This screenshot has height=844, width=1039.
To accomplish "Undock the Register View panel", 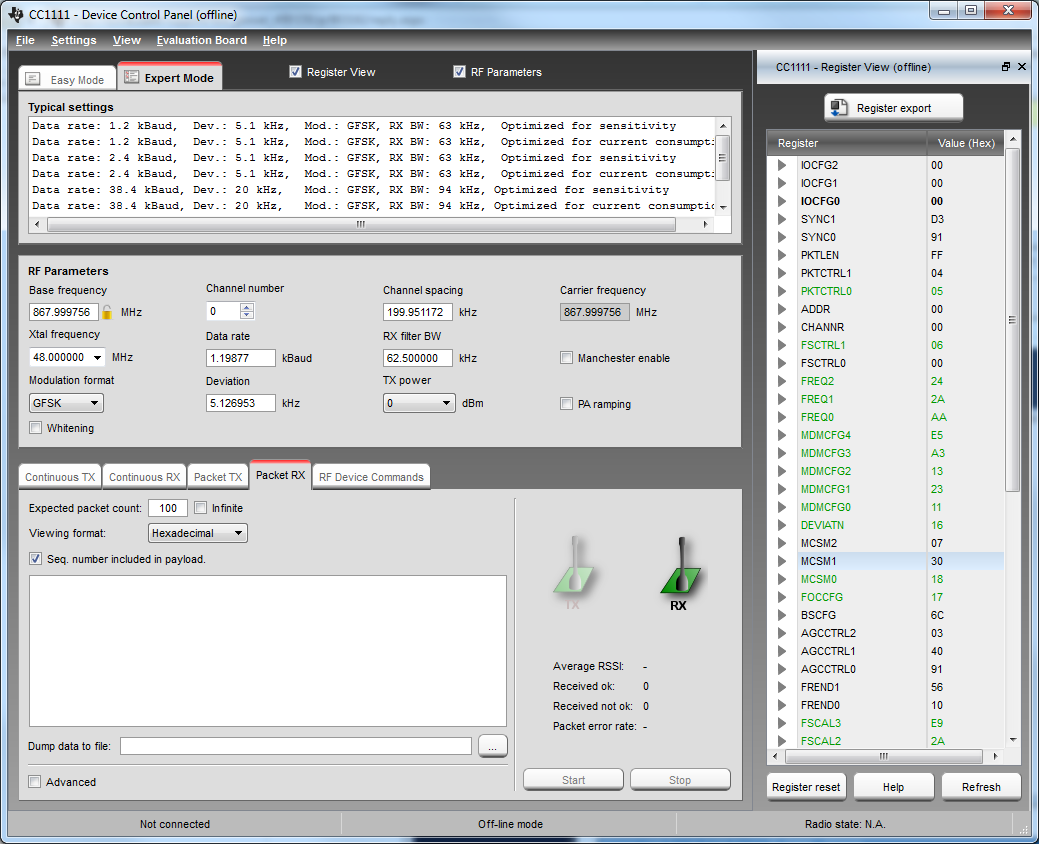I will click(x=1005, y=67).
